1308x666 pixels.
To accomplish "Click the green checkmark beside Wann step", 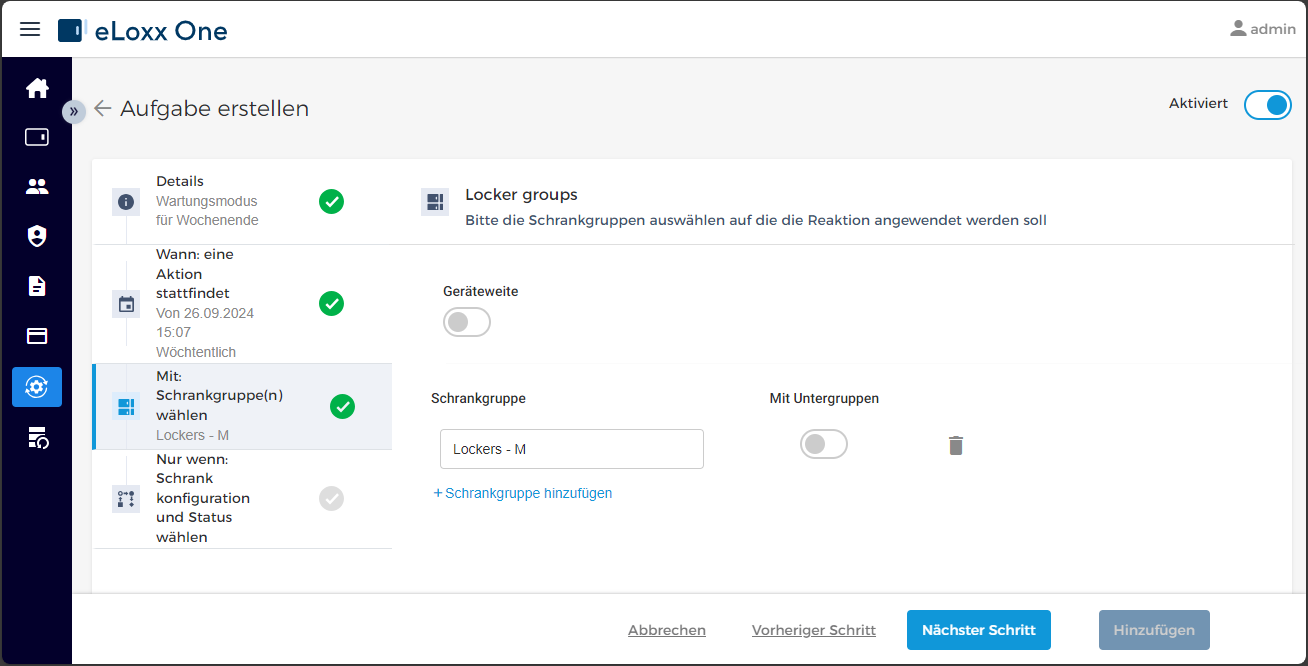I will (331, 303).
